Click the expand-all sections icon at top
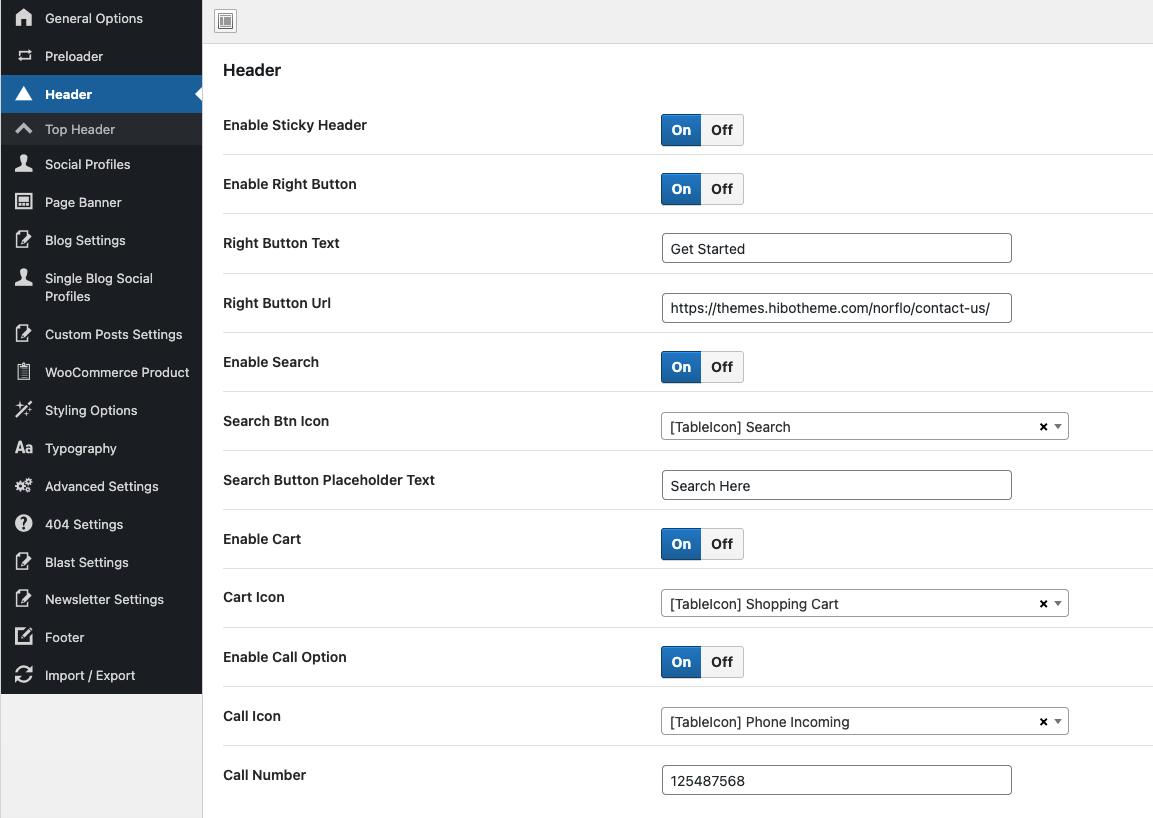Viewport: 1153px width, 818px height. [x=226, y=21]
